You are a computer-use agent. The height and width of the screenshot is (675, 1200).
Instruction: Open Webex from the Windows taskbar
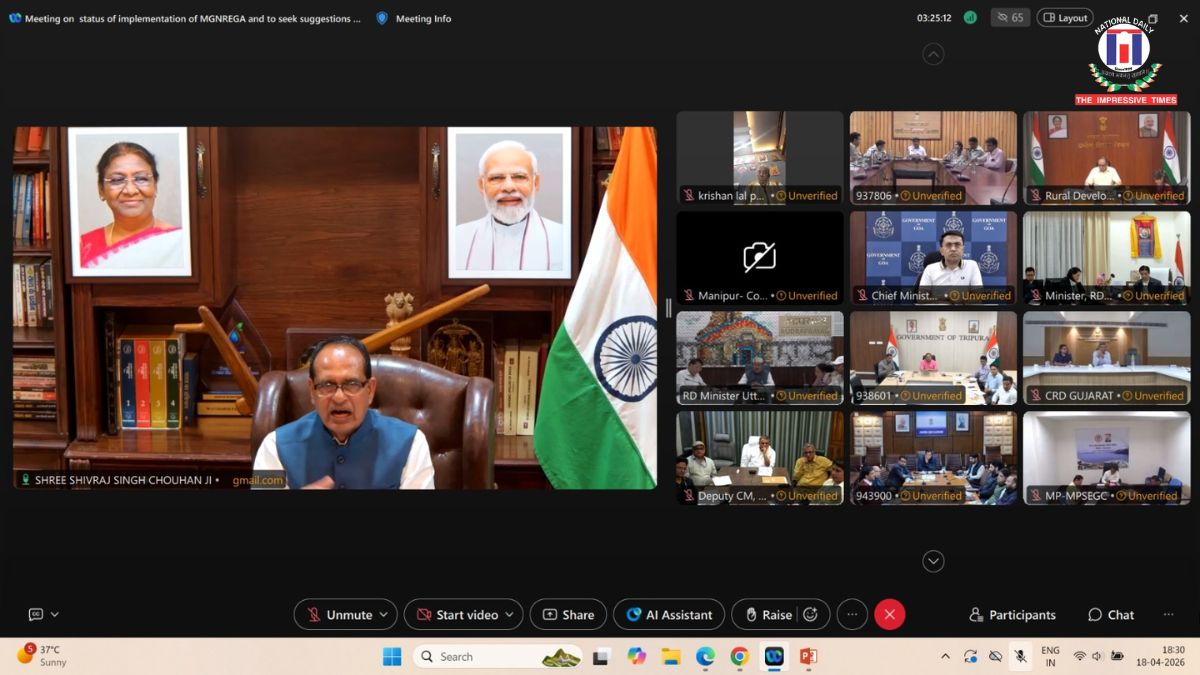[x=772, y=657]
